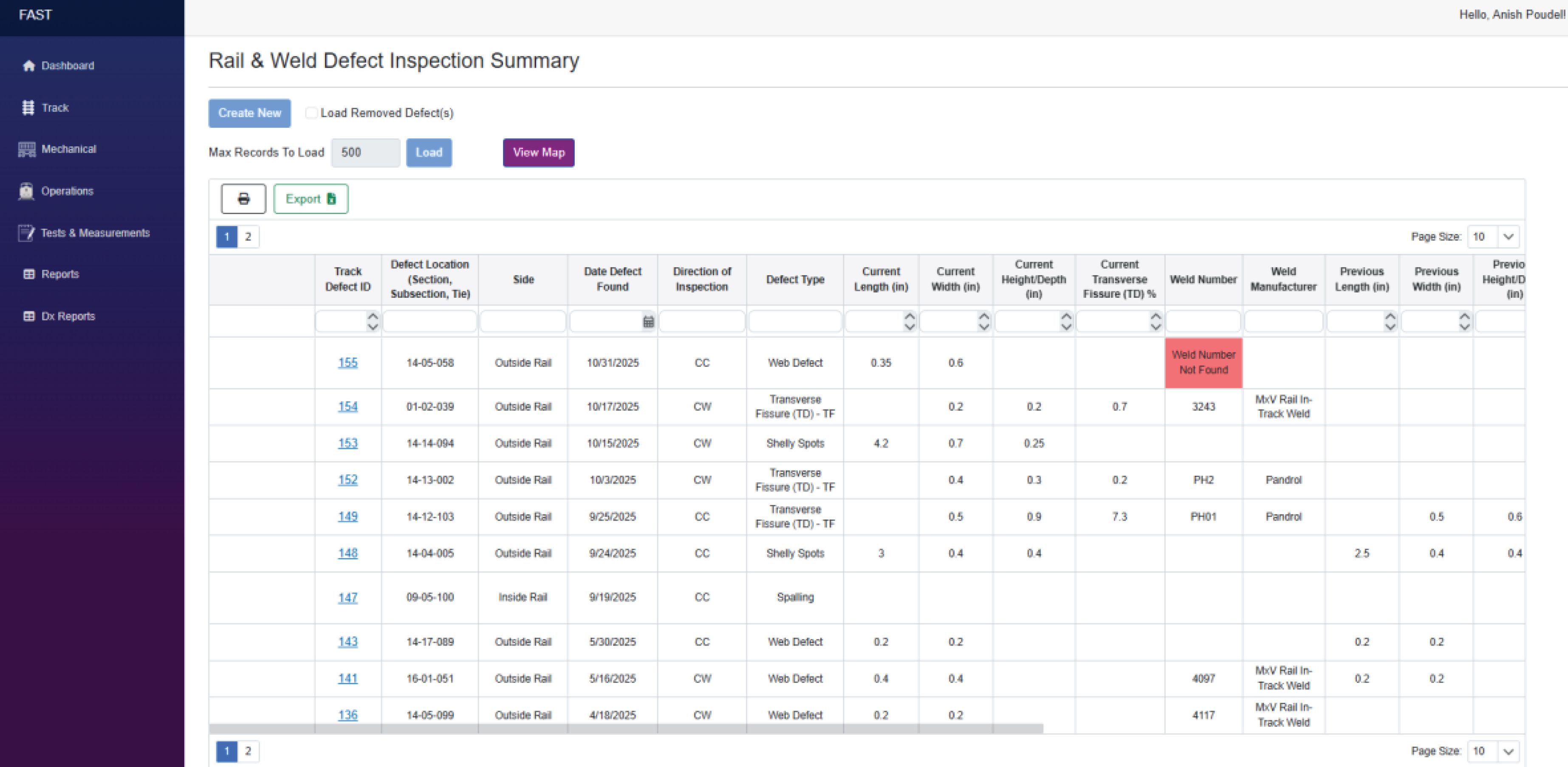This screenshot has width=1568, height=767.
Task: Click the Create New button
Action: (249, 113)
